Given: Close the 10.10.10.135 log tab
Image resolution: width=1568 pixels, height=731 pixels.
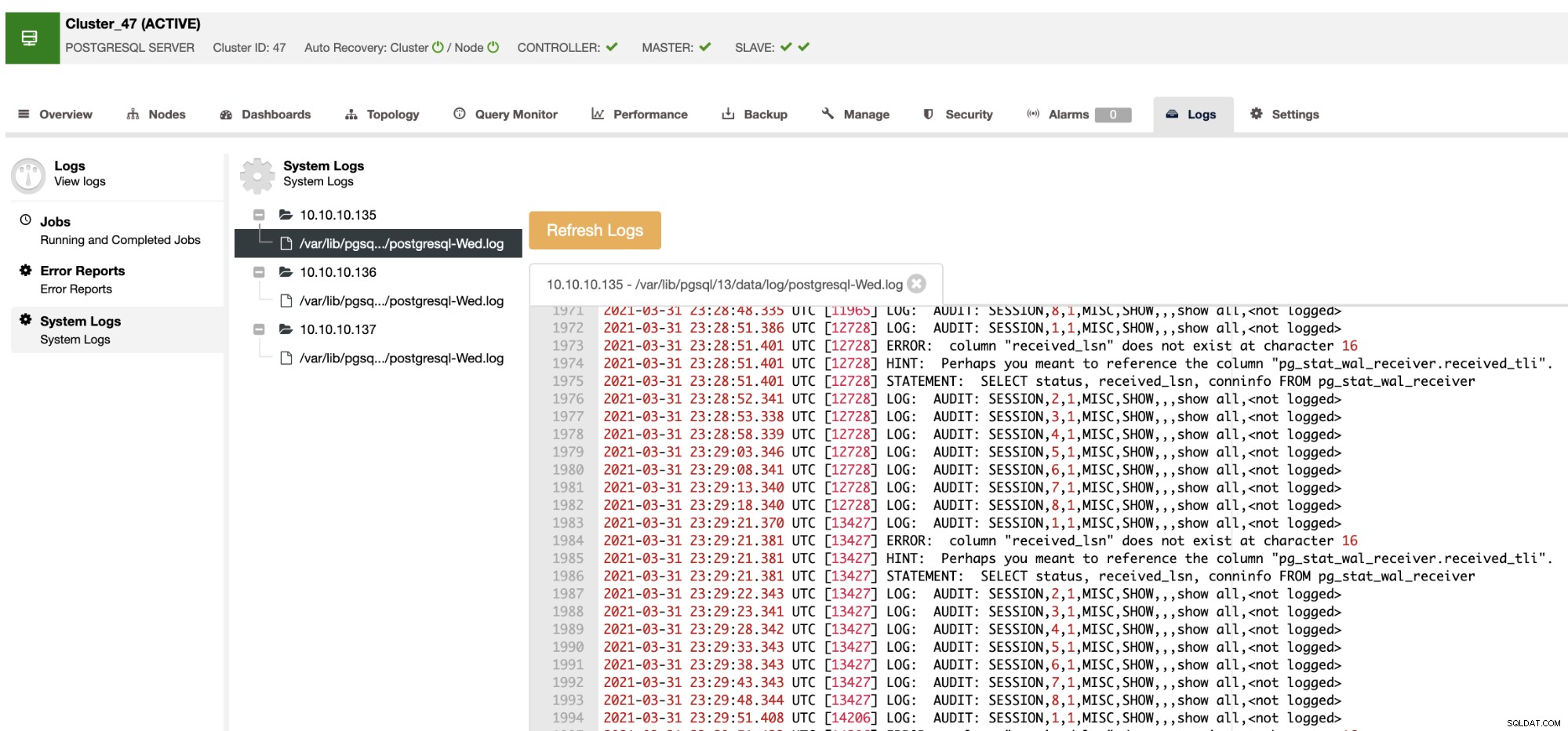Looking at the screenshot, I should click(x=916, y=284).
